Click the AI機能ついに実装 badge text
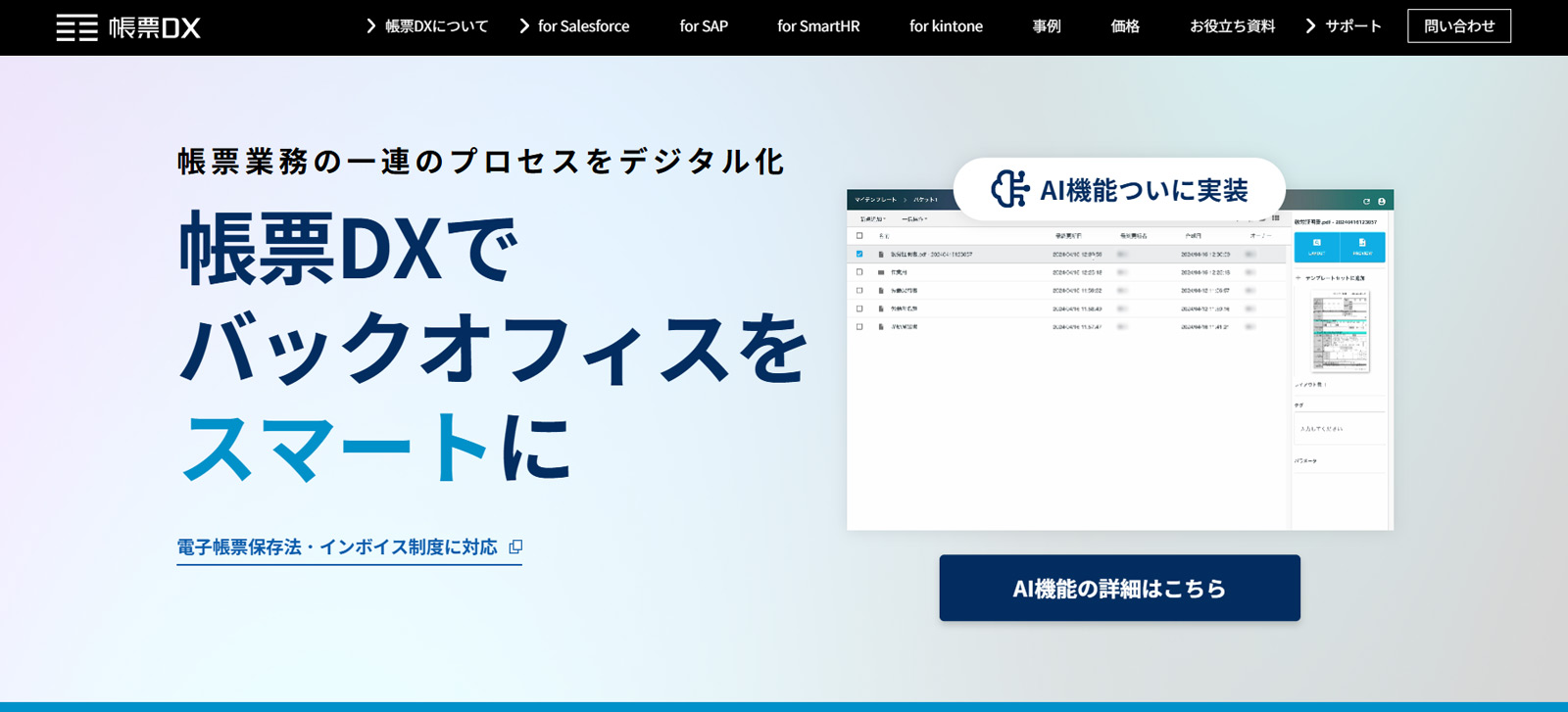Viewport: 1568px width, 712px height. coord(1144,190)
